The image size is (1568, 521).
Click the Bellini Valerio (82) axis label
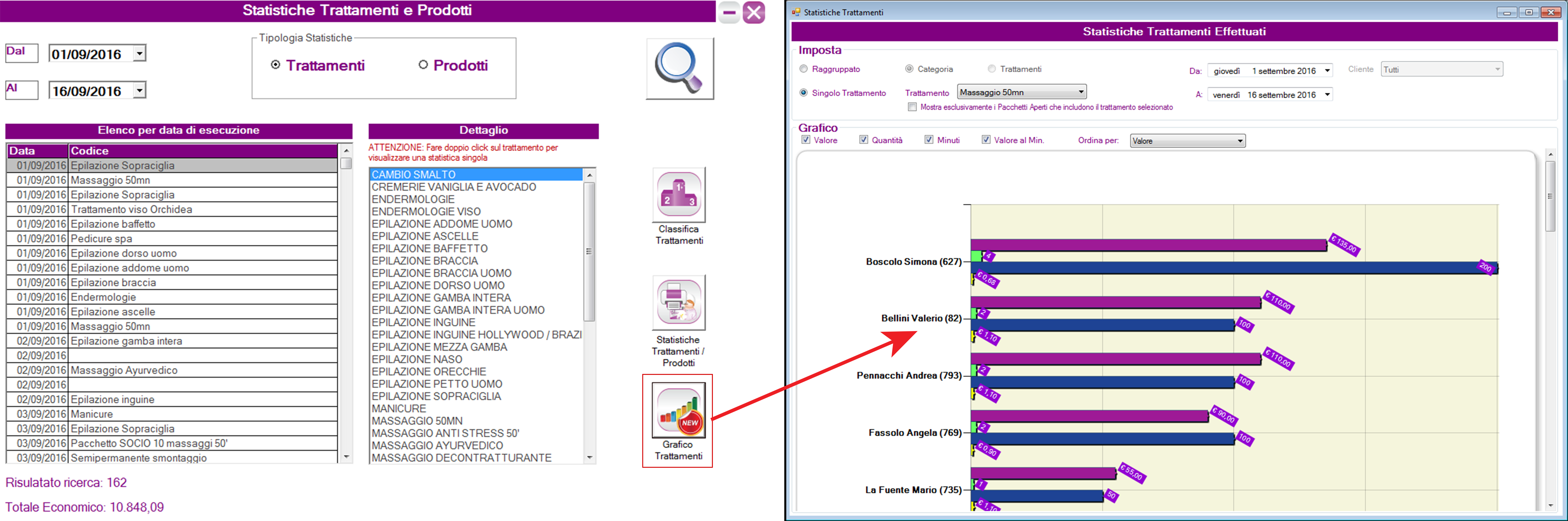(921, 318)
